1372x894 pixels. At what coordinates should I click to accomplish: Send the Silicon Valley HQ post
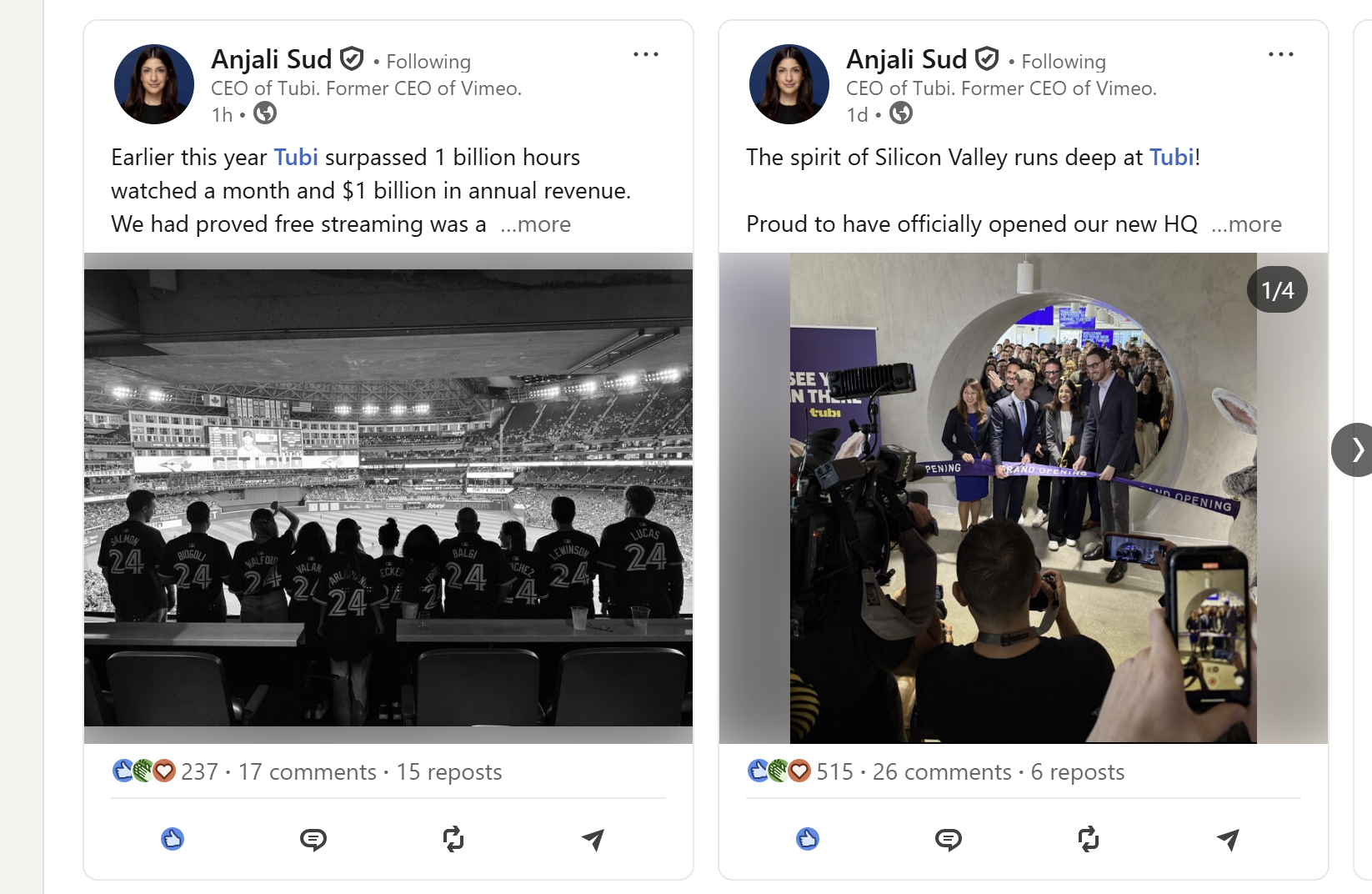pos(1228,839)
